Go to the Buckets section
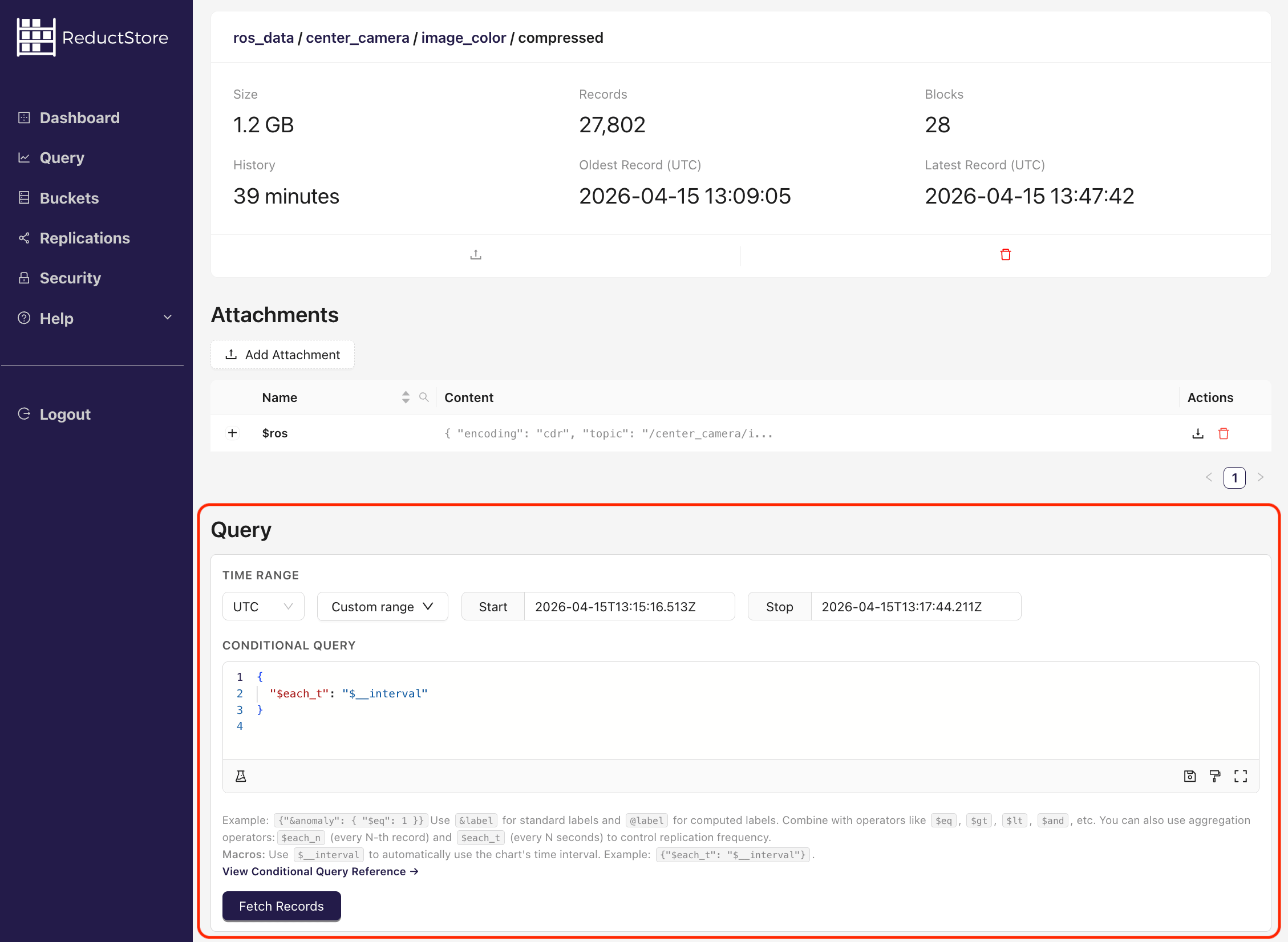This screenshot has height=942, width=1288. [x=68, y=198]
